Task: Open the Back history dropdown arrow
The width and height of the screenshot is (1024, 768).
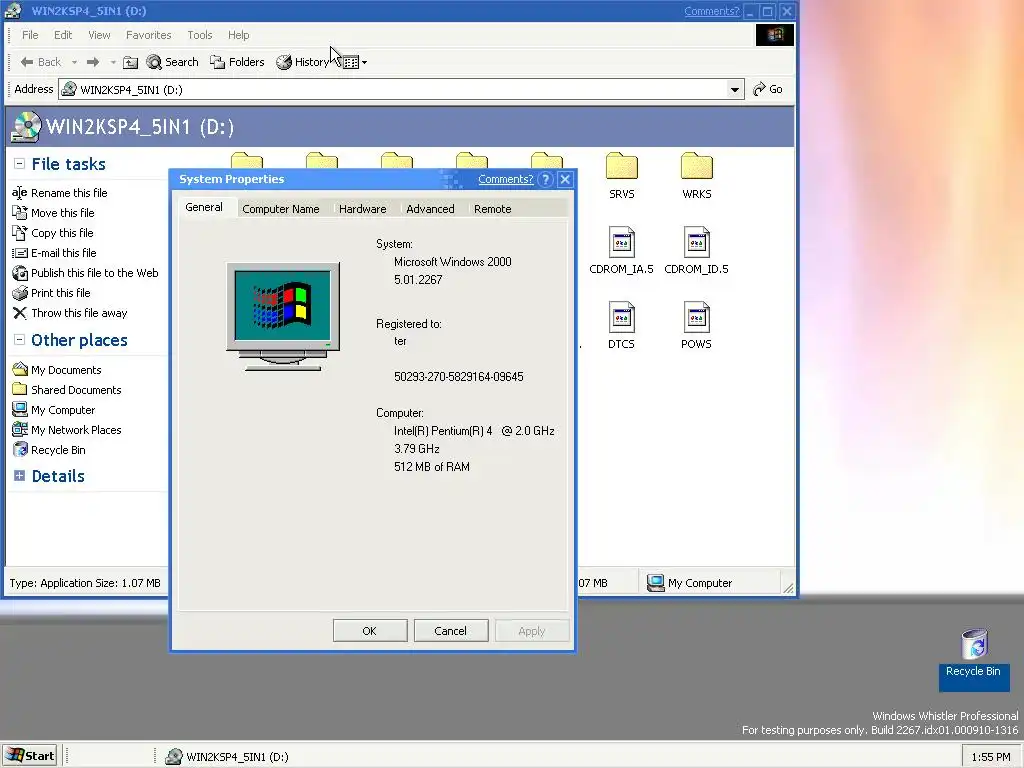Action: [74, 63]
